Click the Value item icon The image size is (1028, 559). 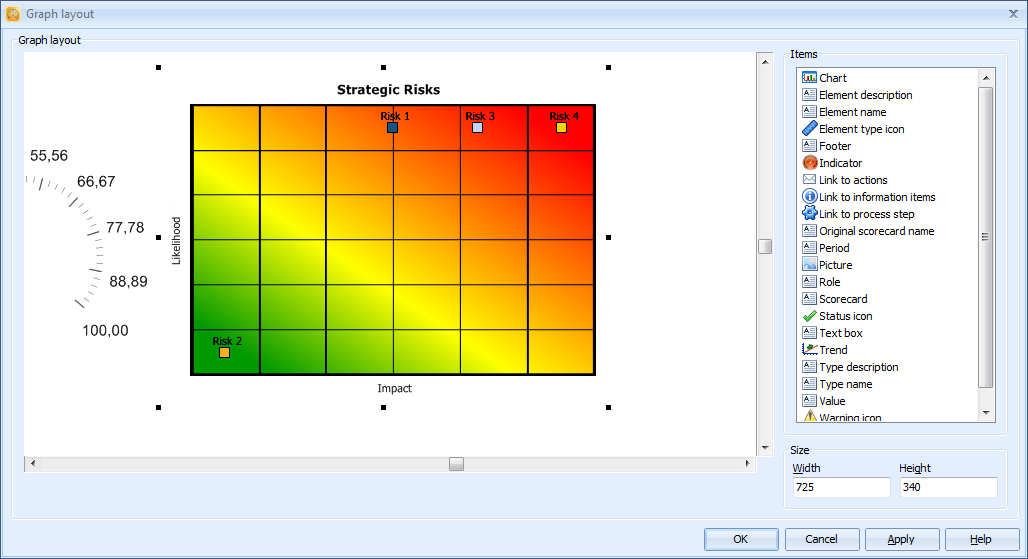(810, 401)
